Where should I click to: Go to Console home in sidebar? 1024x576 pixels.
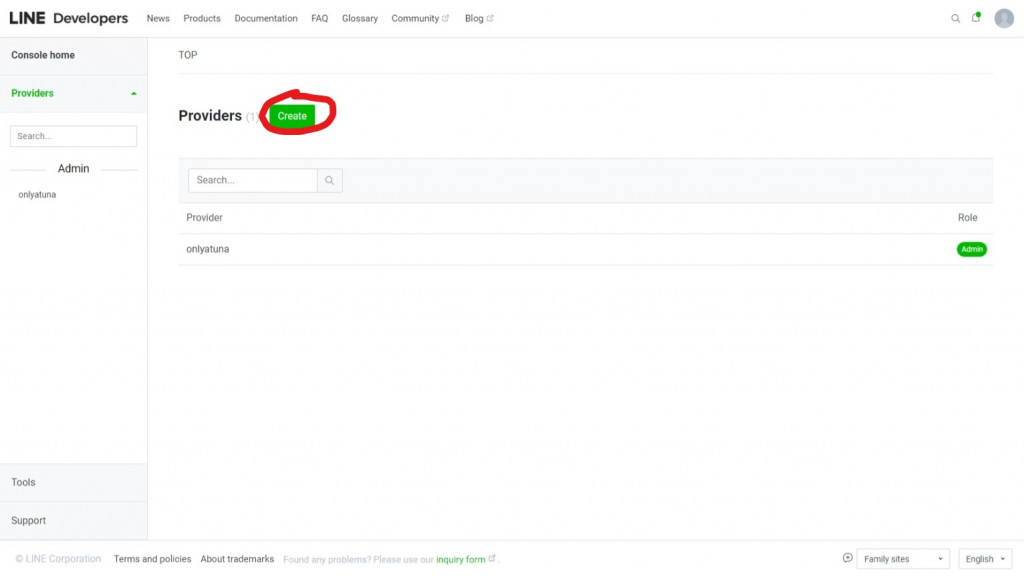(x=43, y=56)
